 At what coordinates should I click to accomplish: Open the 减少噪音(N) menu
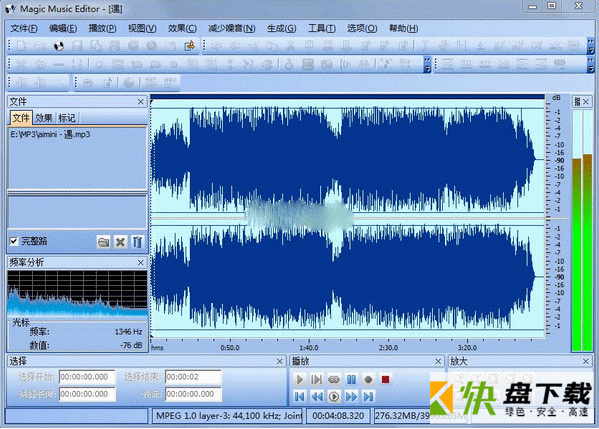pos(232,28)
